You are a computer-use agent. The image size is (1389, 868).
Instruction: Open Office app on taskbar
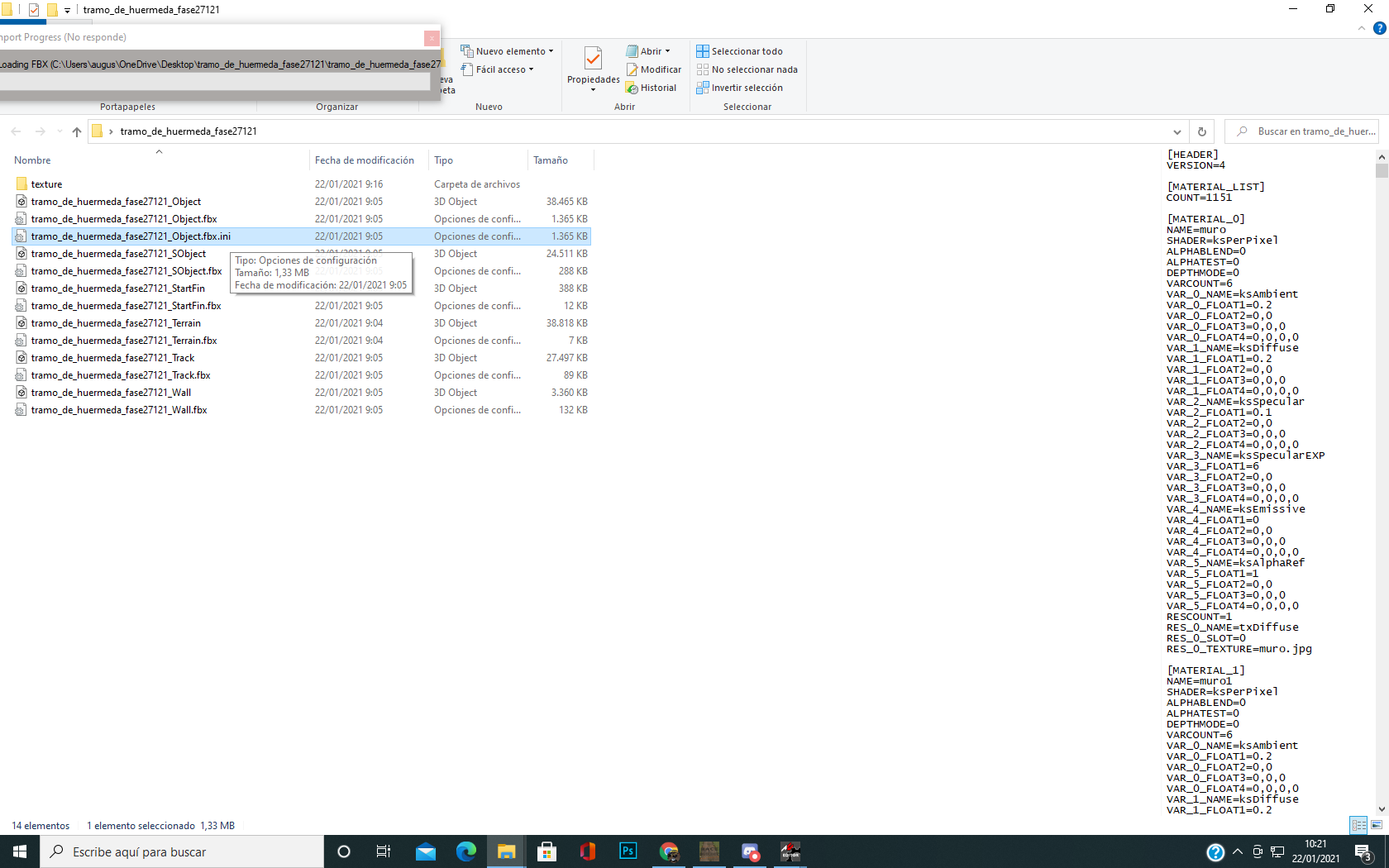[588, 851]
